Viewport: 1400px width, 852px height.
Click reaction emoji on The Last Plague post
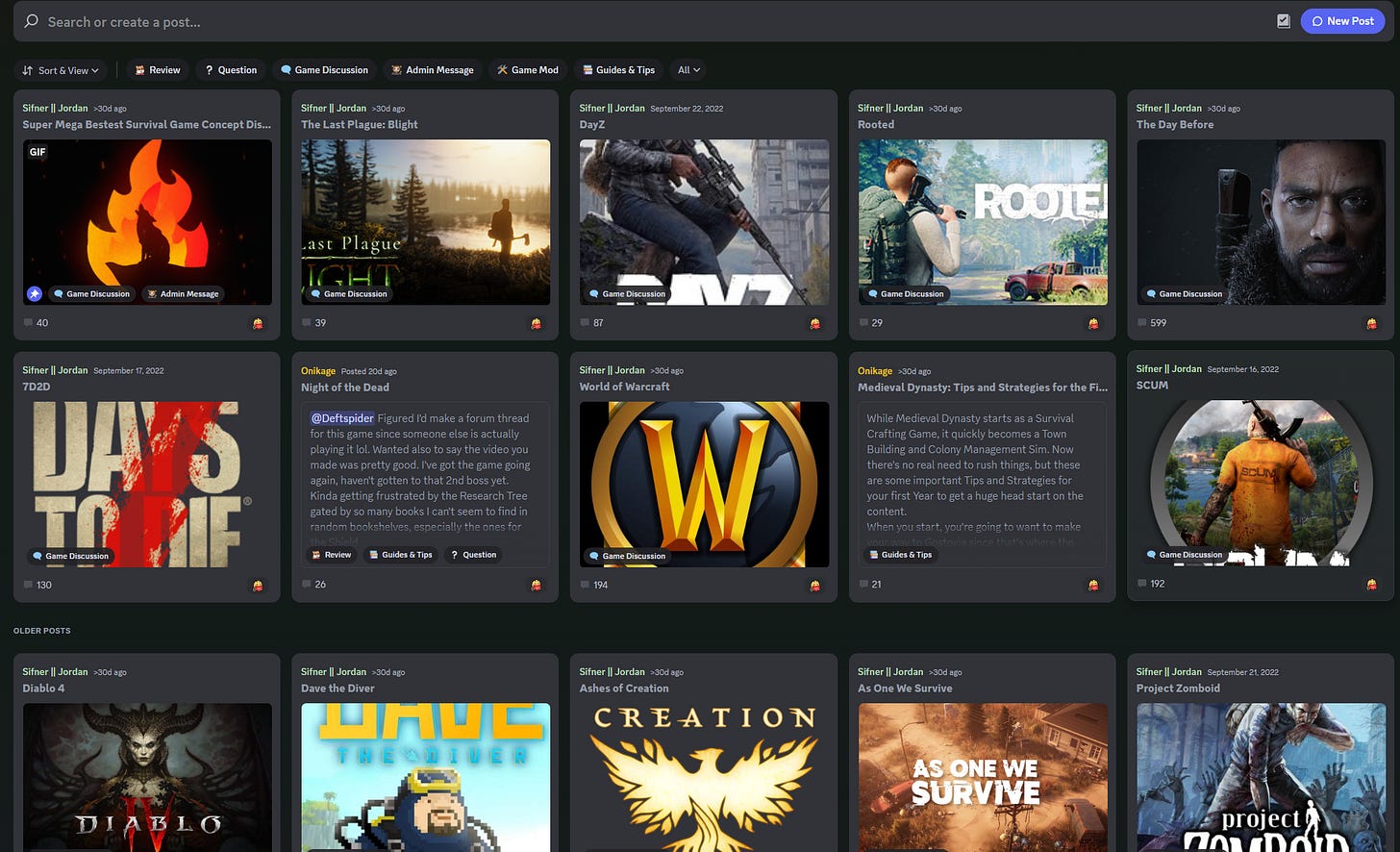536,324
